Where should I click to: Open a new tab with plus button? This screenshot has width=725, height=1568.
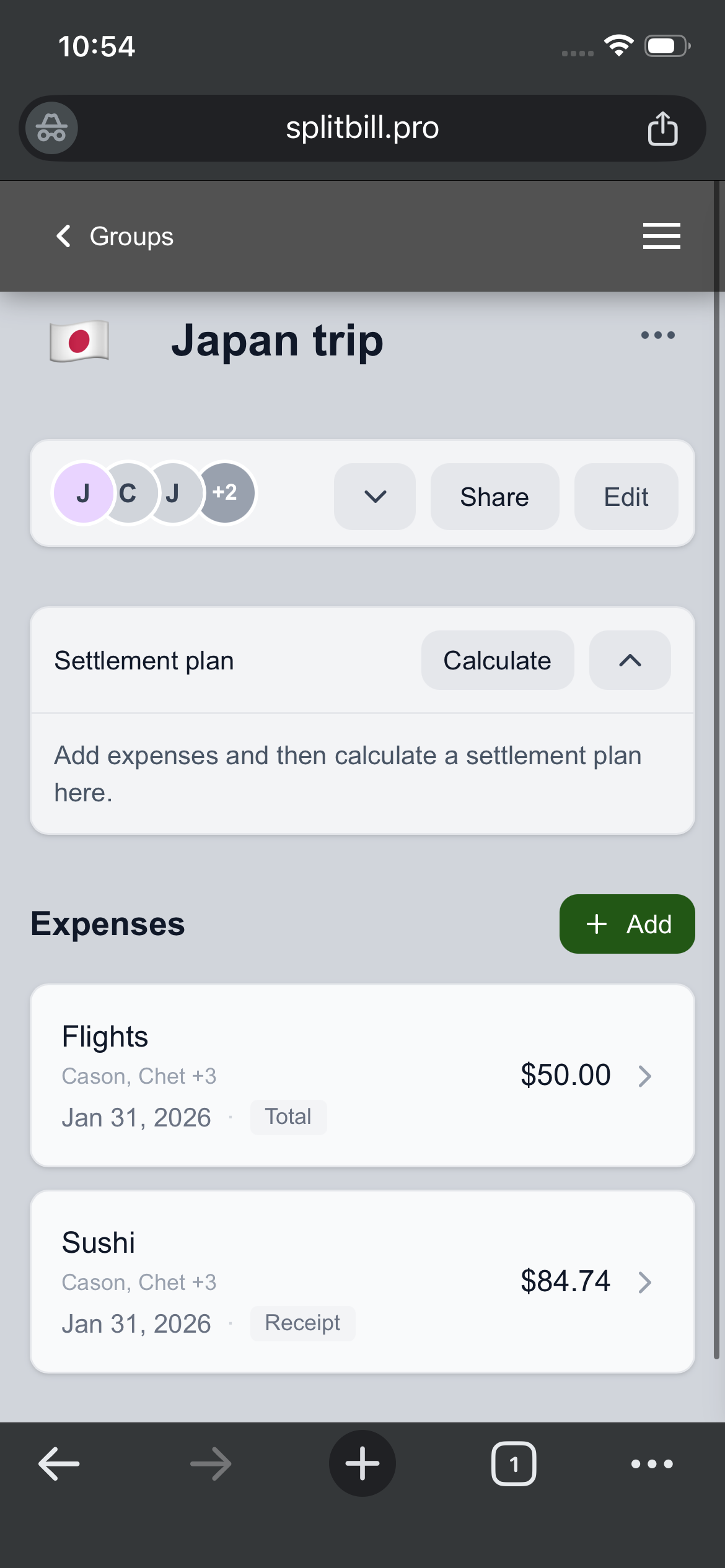(362, 1463)
